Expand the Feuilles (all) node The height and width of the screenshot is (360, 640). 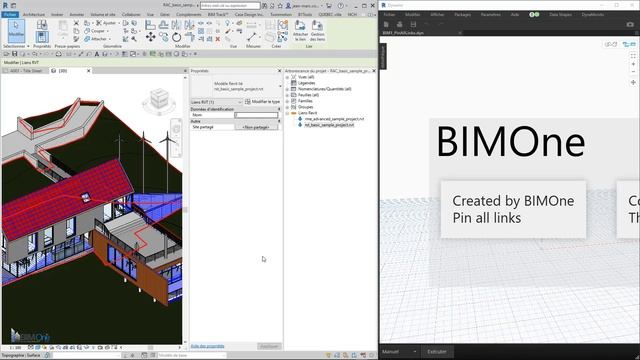(287, 95)
